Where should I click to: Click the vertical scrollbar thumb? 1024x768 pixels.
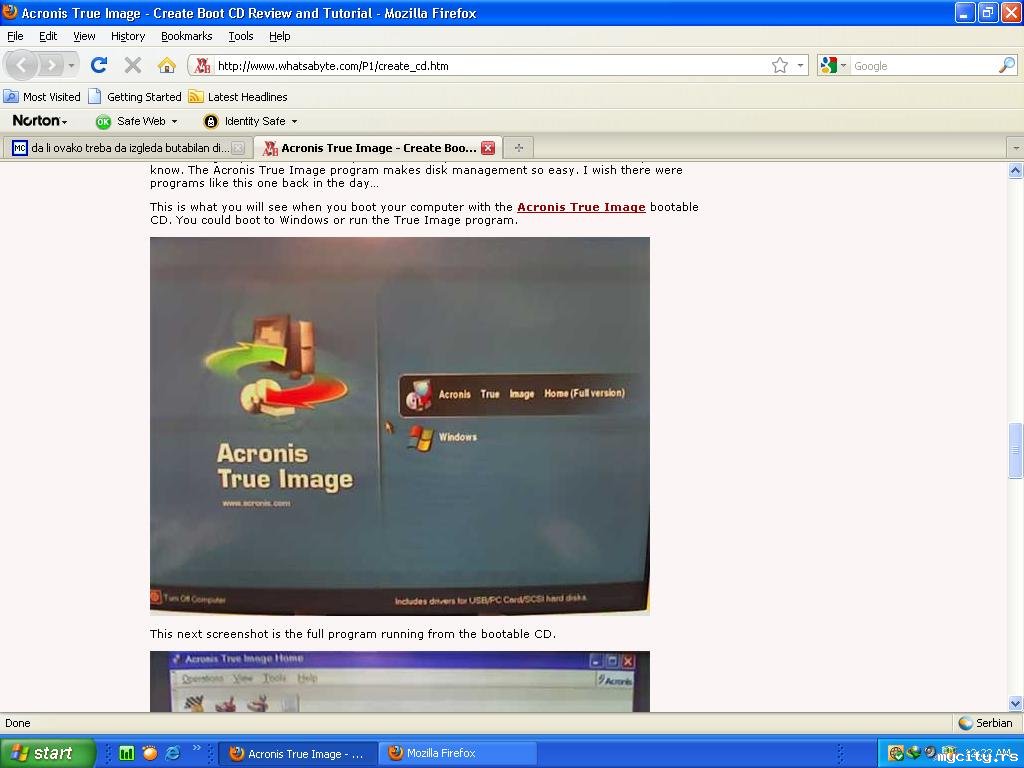pyautogui.click(x=1016, y=451)
